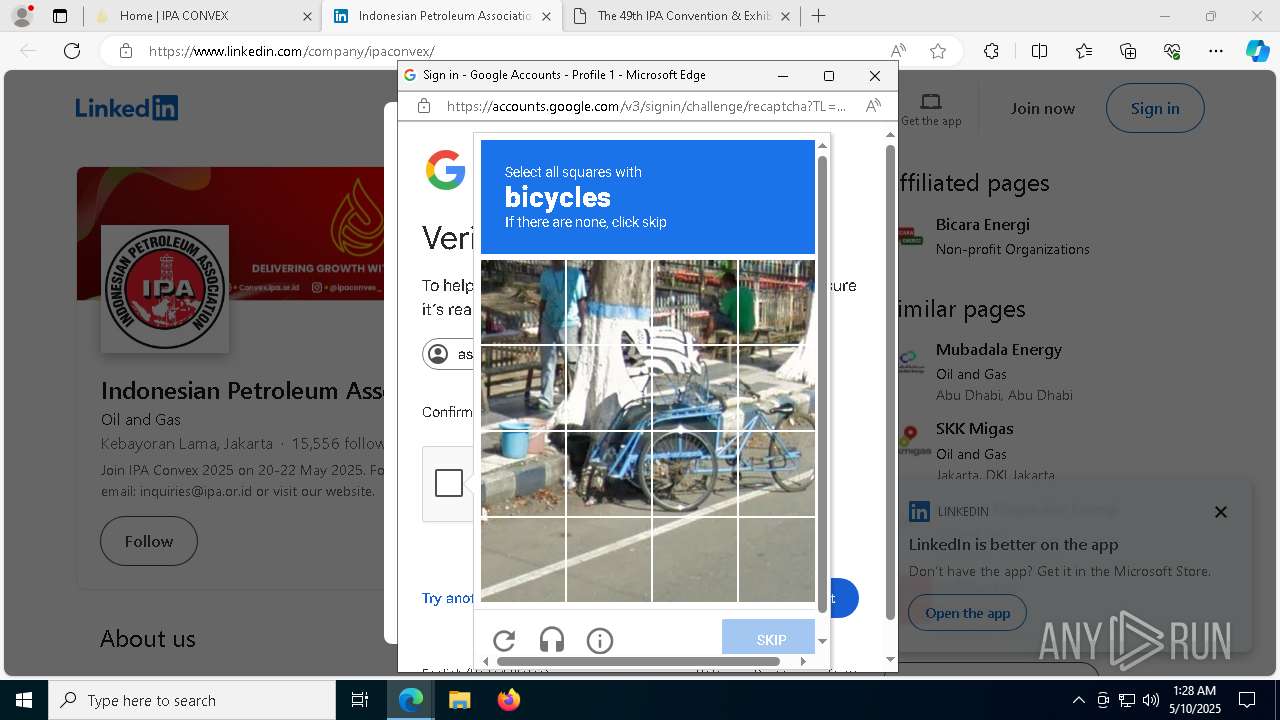Open the tab actions menu icon
The height and width of the screenshot is (720, 1280).
coord(60,16)
